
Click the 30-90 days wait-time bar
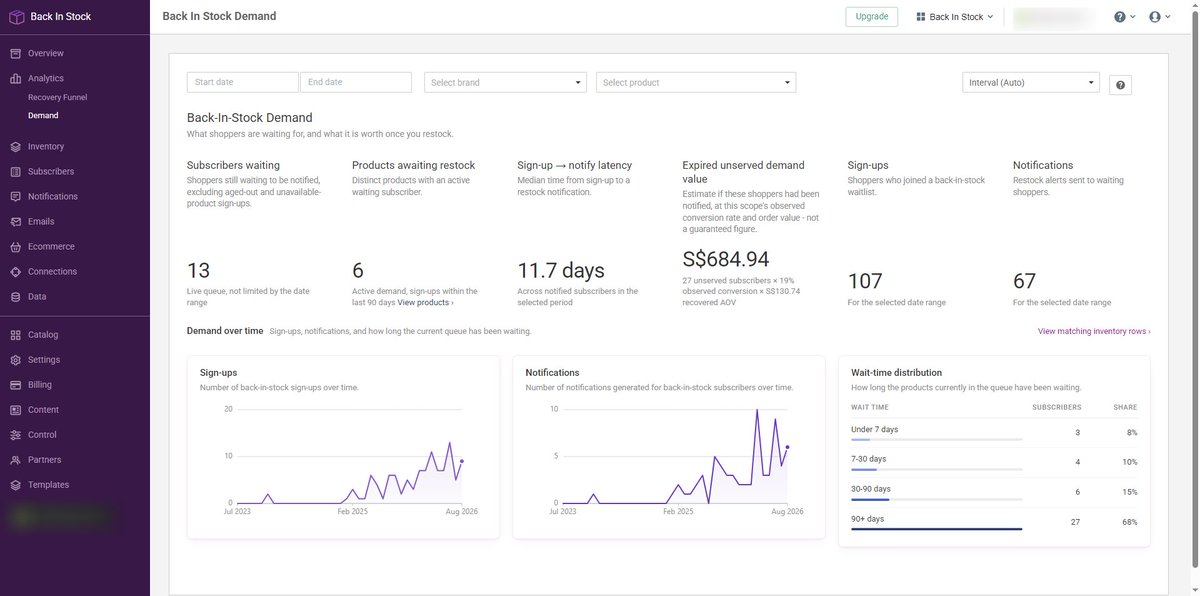pyautogui.click(x=936, y=498)
